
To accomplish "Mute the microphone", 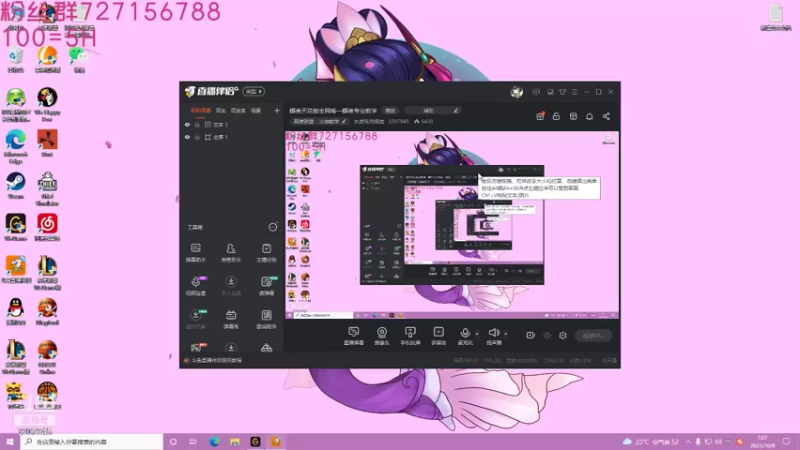I will (x=465, y=336).
